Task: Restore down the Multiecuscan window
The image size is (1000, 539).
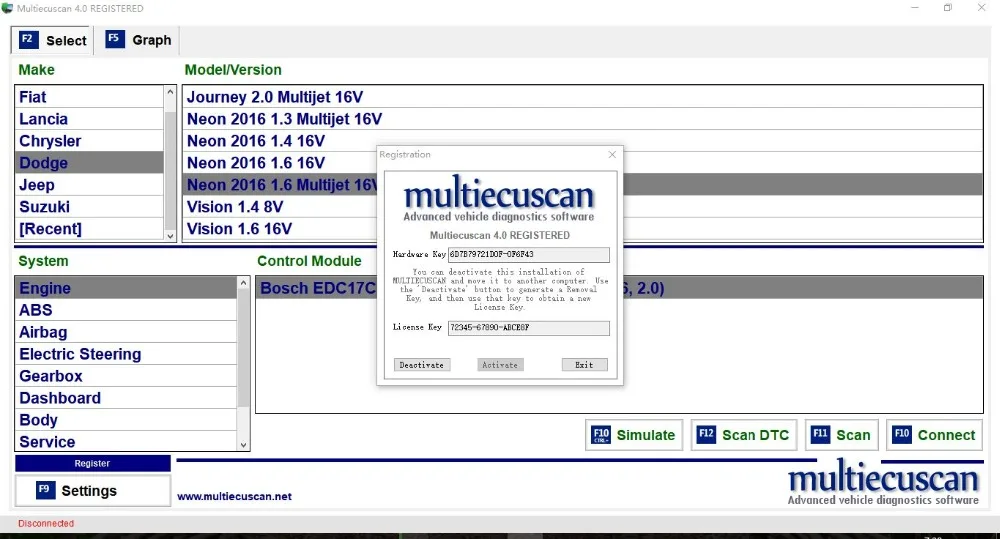Action: click(948, 8)
